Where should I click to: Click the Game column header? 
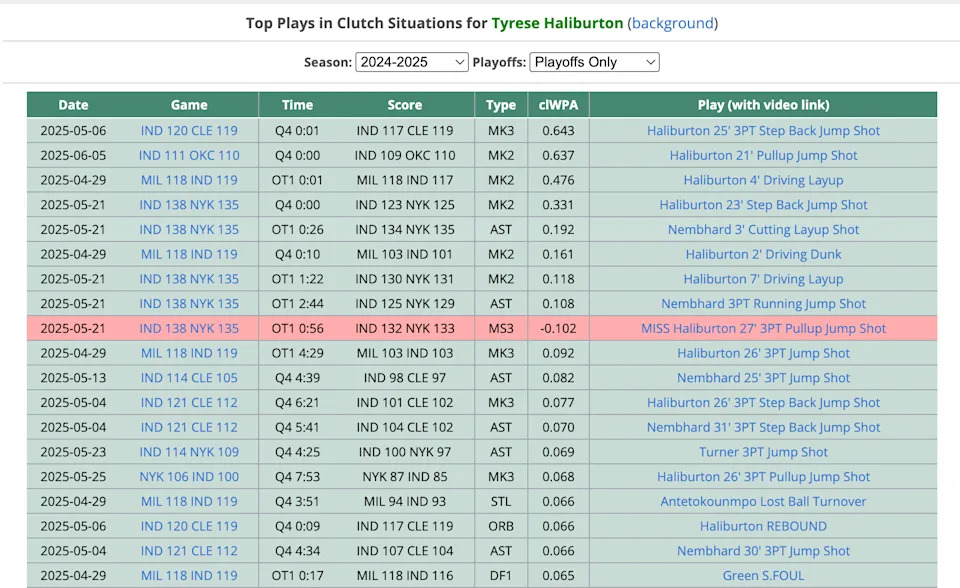click(189, 105)
